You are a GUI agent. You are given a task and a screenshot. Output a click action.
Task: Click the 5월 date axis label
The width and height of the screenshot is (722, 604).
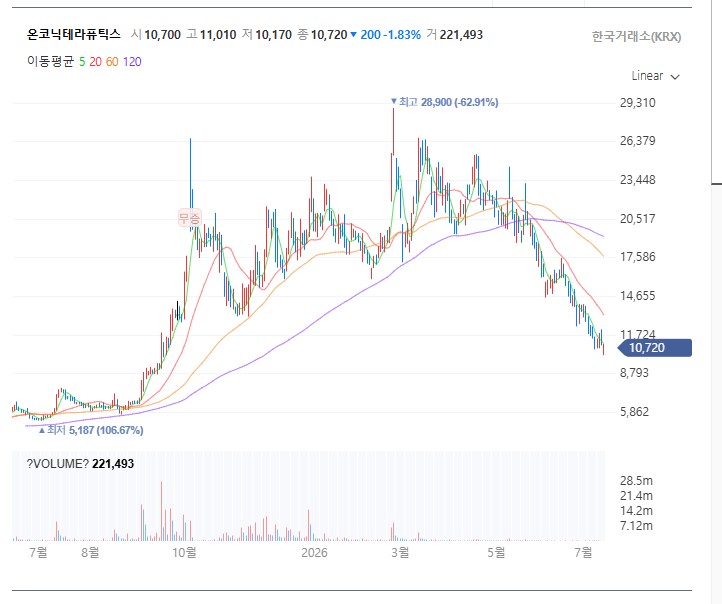pos(496,552)
